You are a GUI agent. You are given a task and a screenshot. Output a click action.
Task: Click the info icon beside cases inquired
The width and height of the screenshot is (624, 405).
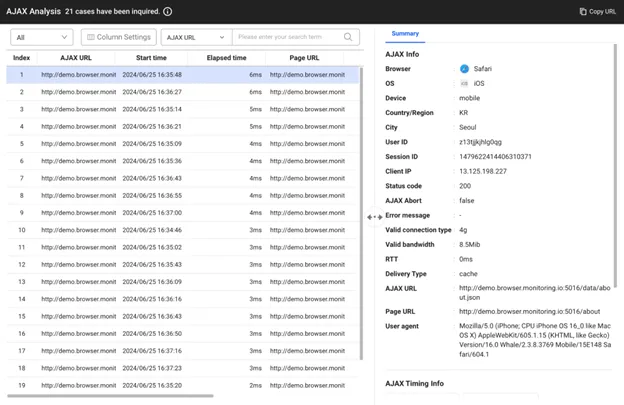[x=168, y=12]
